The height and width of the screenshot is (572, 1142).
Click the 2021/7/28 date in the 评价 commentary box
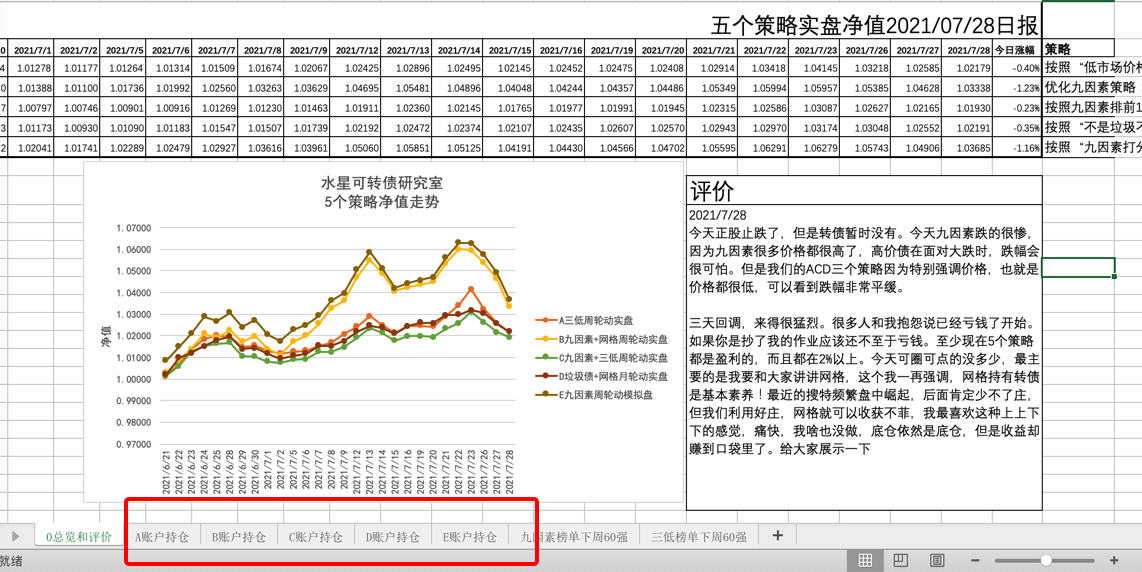pyautogui.click(x=718, y=216)
